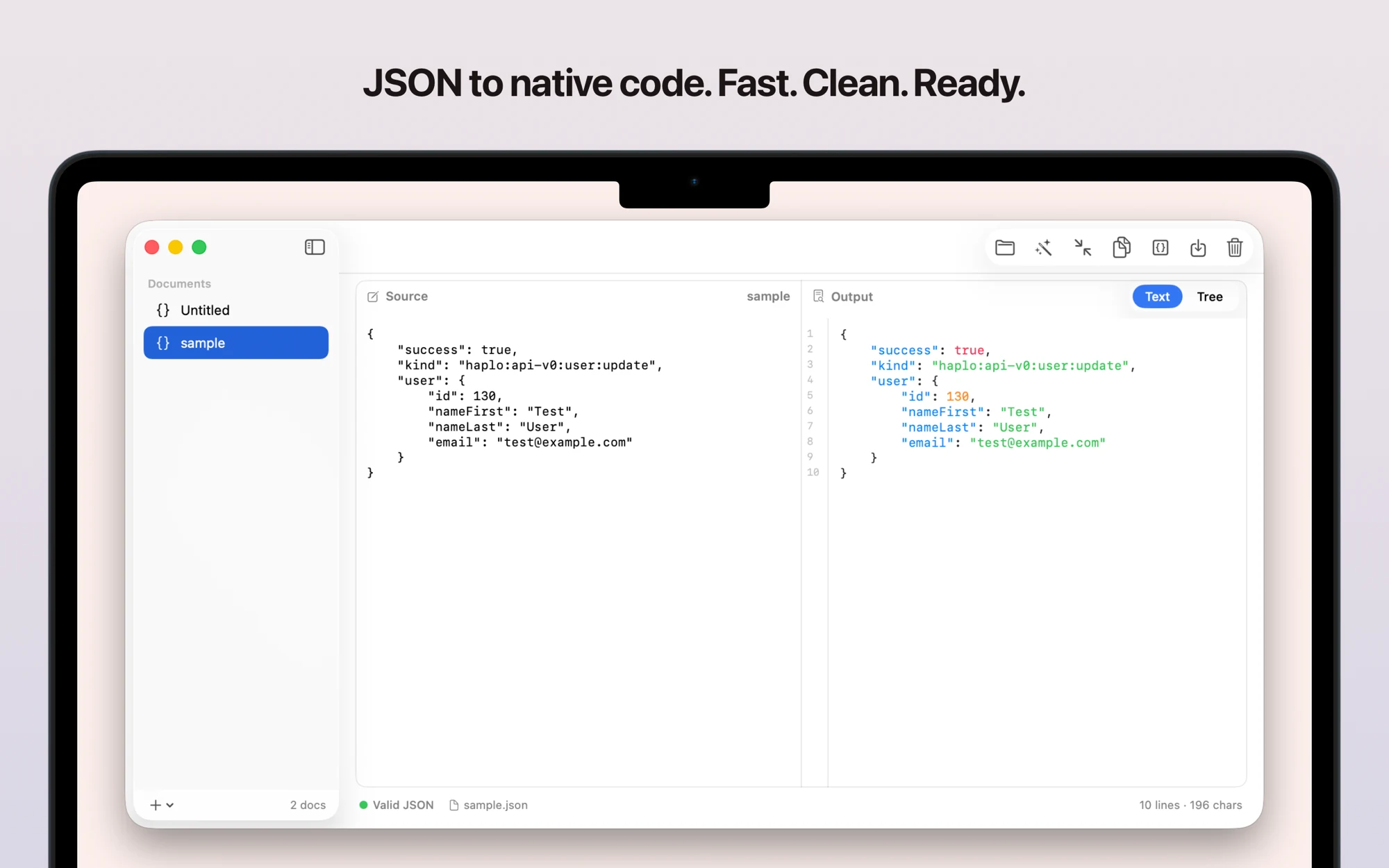The height and width of the screenshot is (868, 1389).
Task: Click the green zoom window button
Action: click(x=199, y=247)
